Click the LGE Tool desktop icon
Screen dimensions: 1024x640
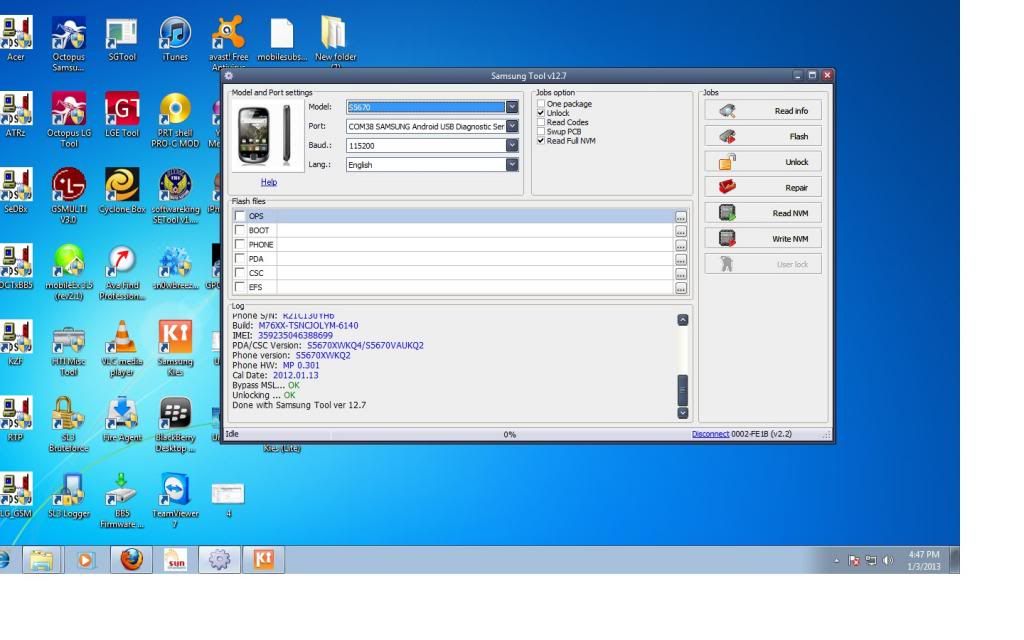tap(122, 115)
